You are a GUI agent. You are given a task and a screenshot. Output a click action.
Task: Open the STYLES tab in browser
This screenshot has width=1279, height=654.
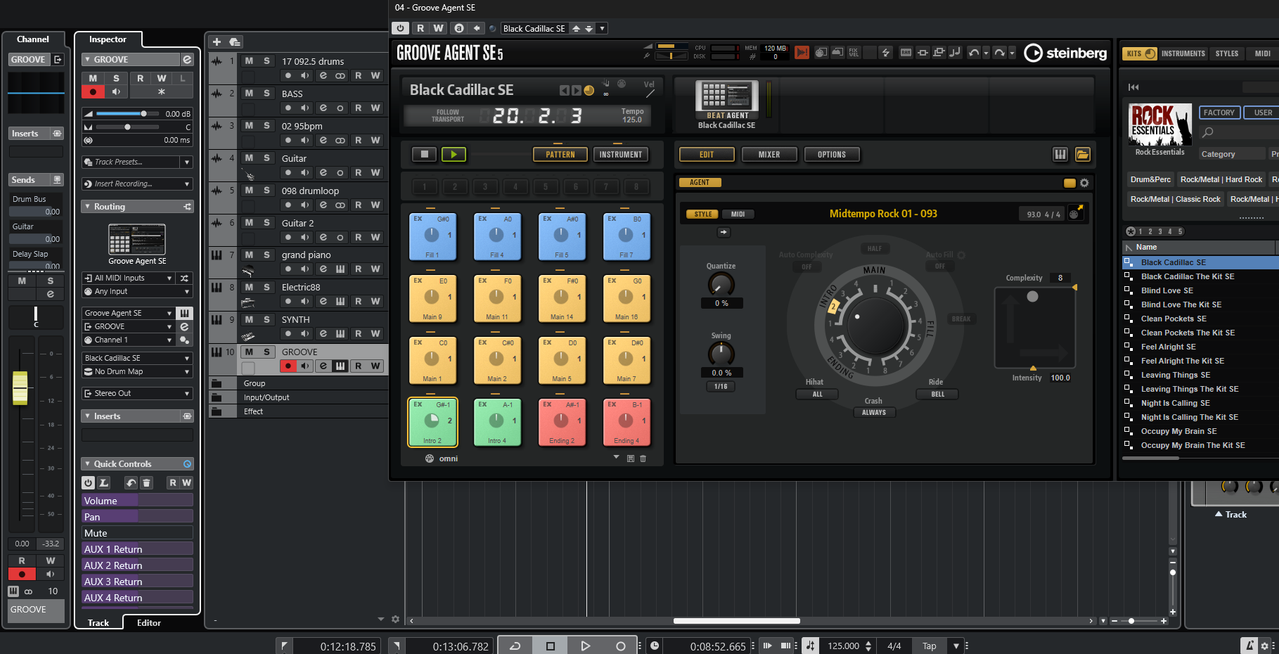tap(1227, 53)
